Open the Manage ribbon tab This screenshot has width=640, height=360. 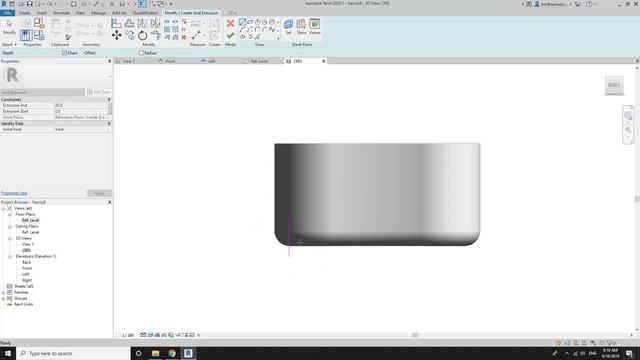coord(98,13)
